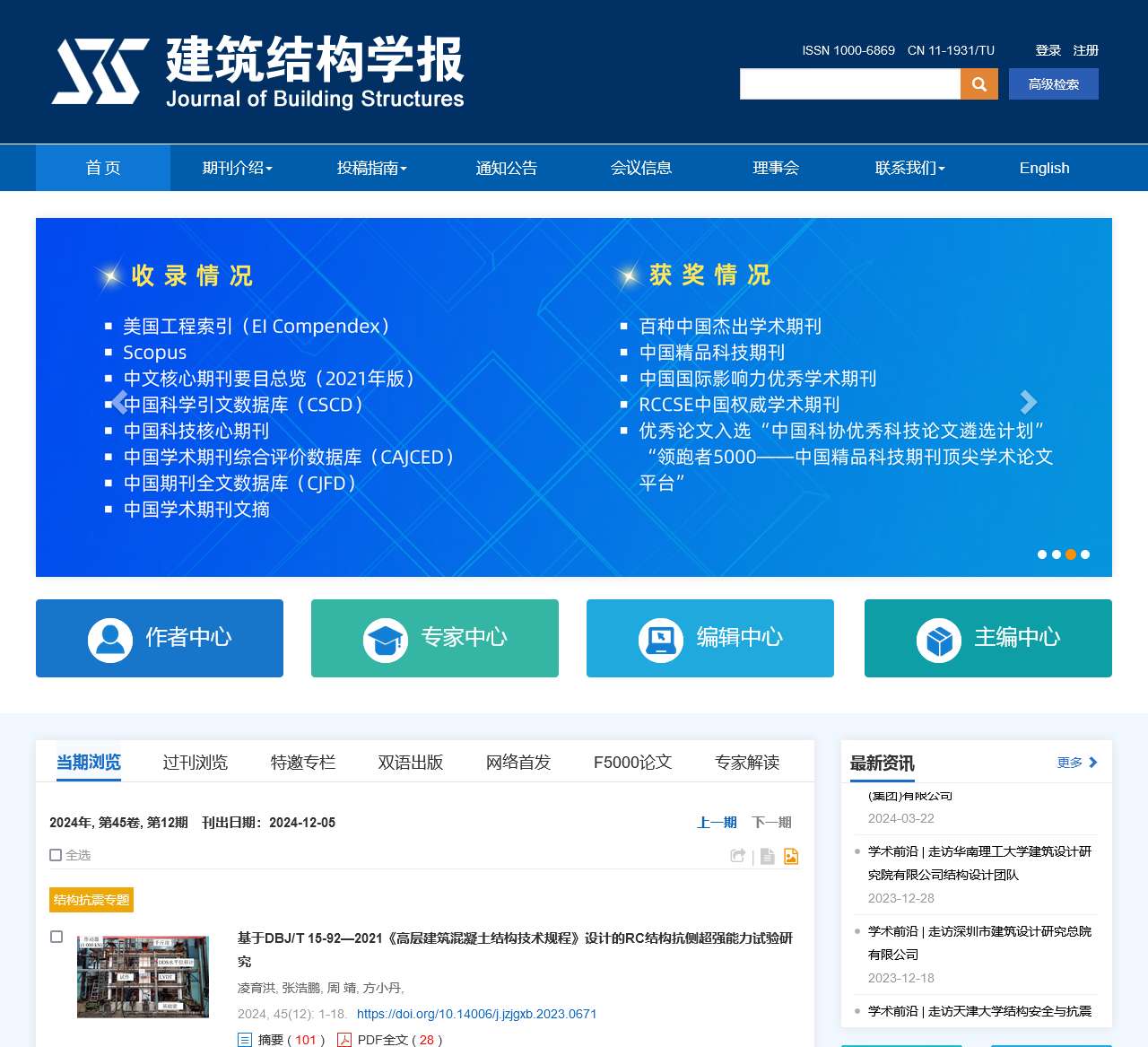This screenshot has height=1047, width=1148.
Task: Click the Scopus entry in the banner
Action: point(155,353)
